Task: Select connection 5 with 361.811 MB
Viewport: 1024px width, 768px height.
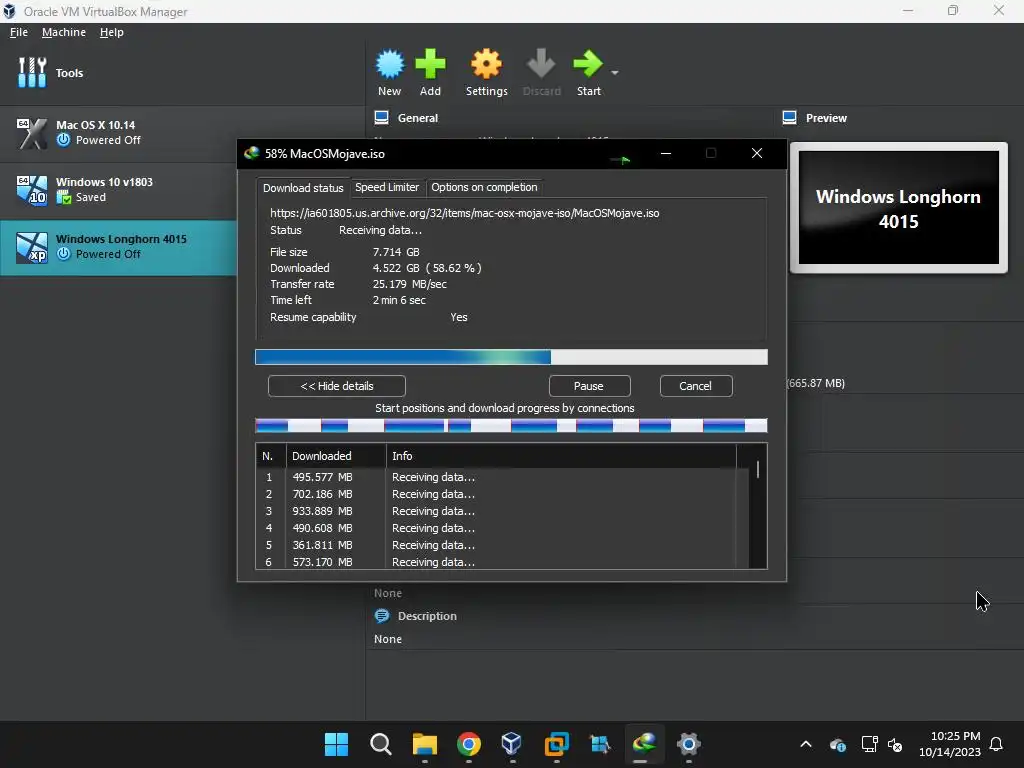Action: (x=503, y=545)
